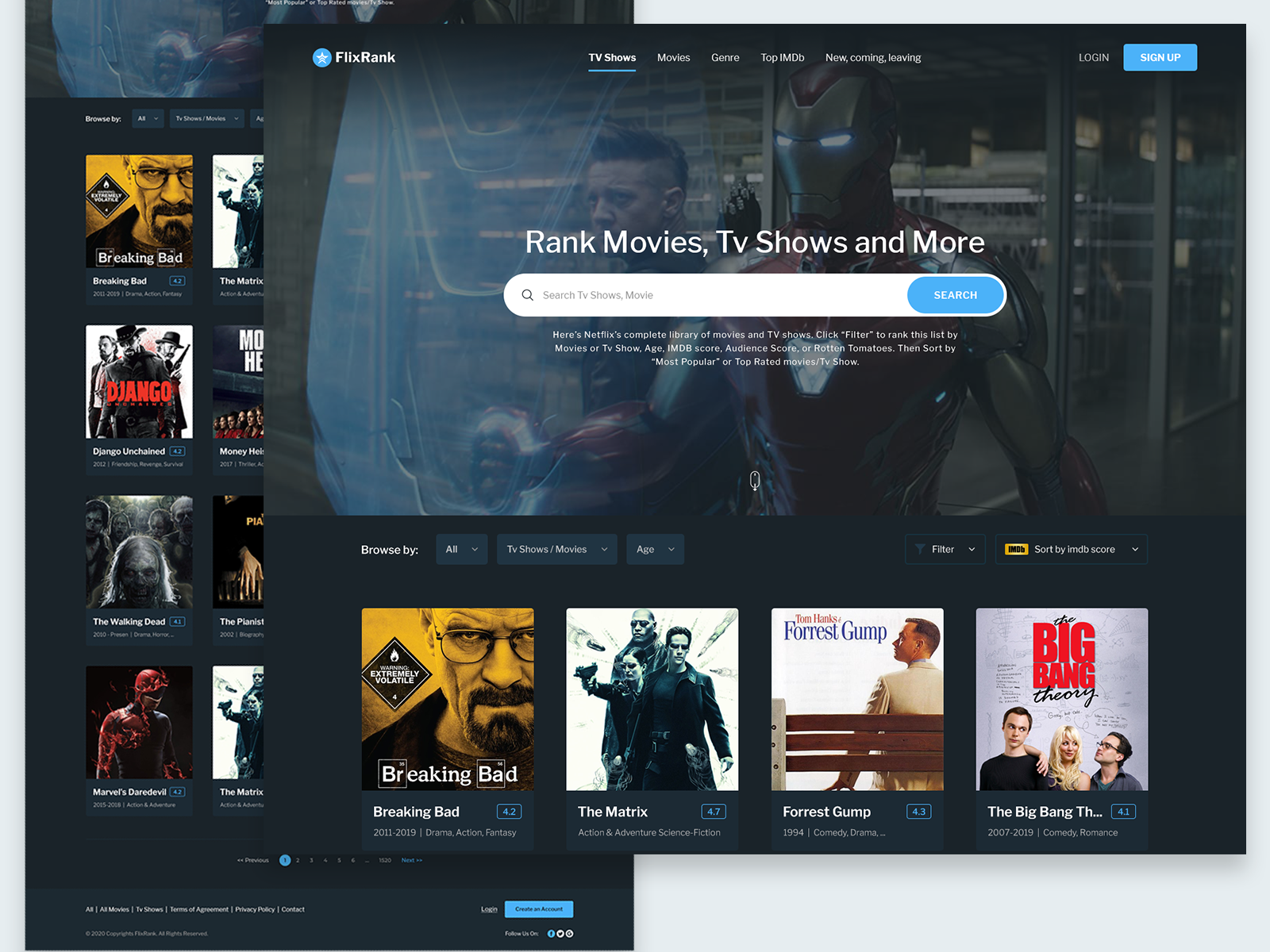Click Google icon in back page footer
Image resolution: width=1270 pixels, height=952 pixels.
(569, 934)
